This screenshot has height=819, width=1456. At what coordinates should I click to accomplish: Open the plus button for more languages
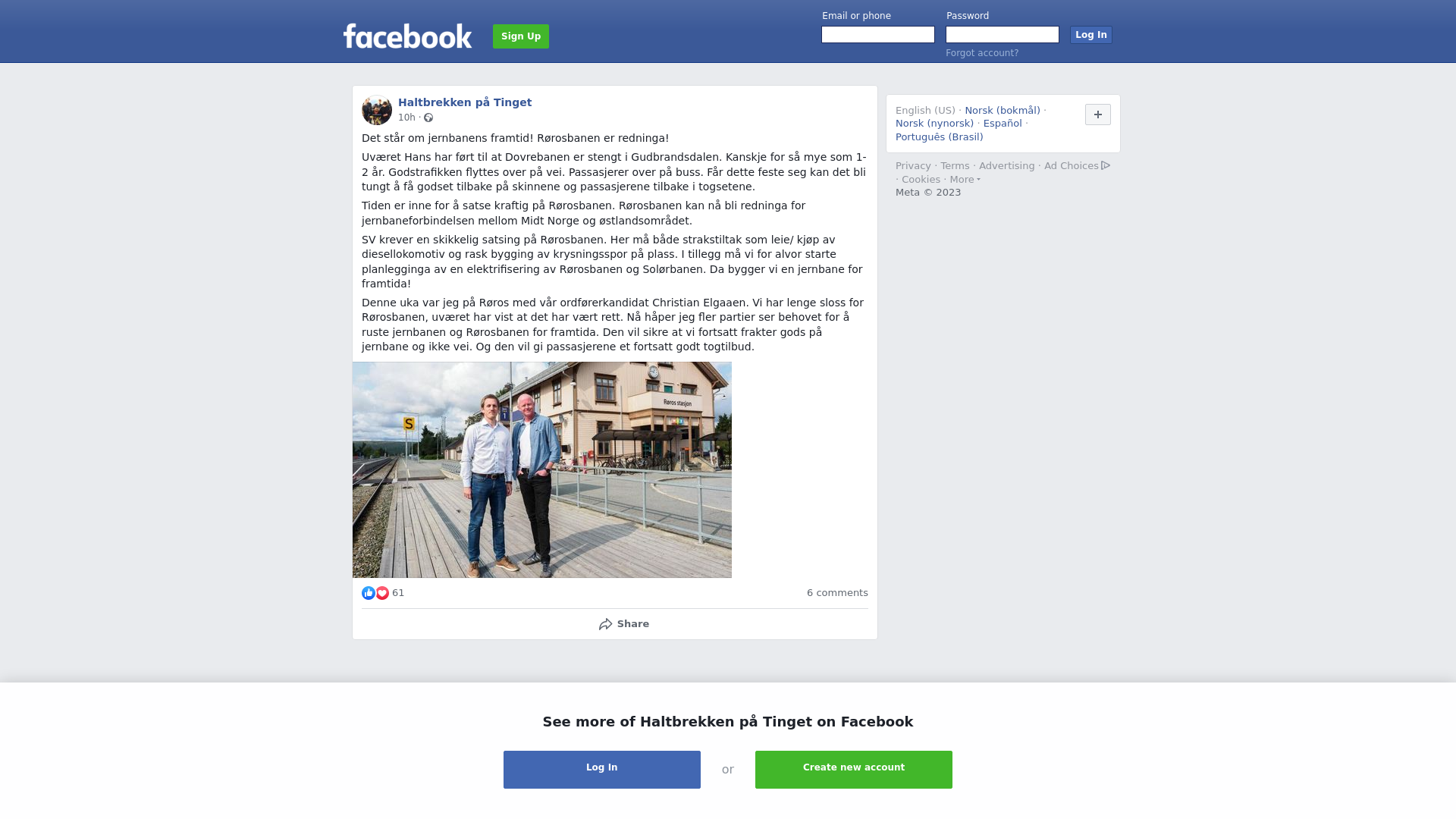1098,115
